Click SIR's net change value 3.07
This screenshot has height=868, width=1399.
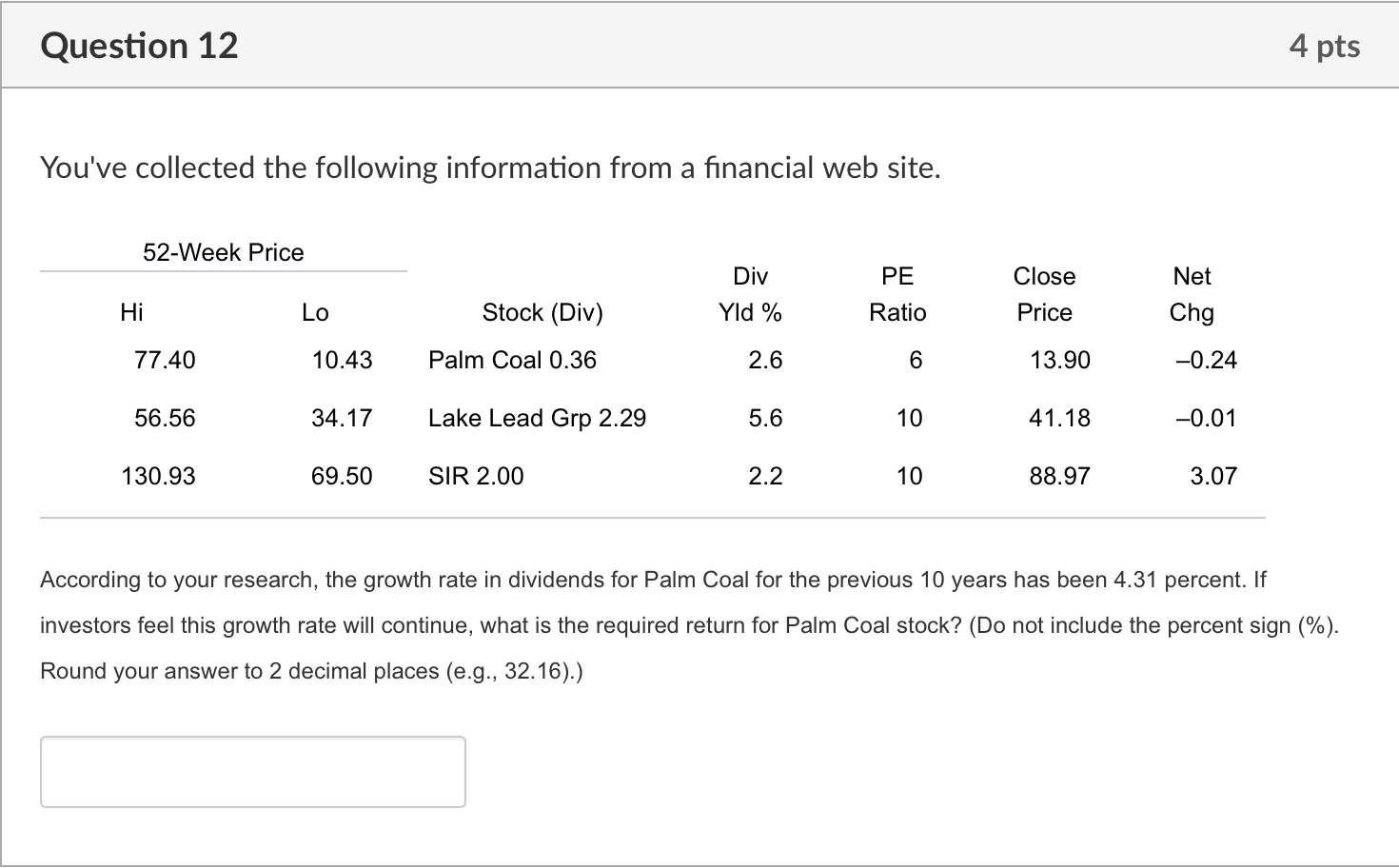pos(1213,476)
